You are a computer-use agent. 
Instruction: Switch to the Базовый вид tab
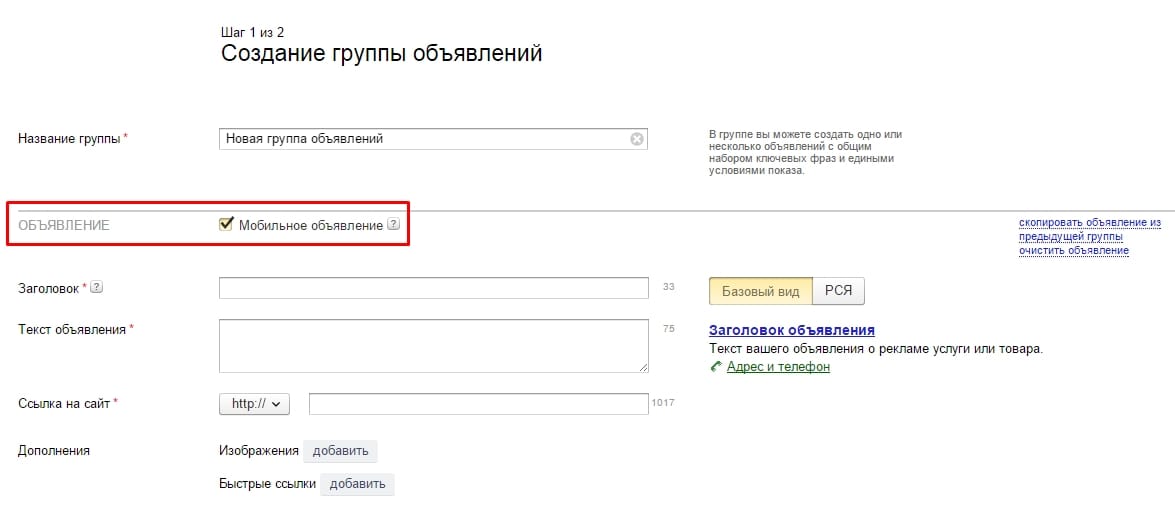(x=761, y=292)
